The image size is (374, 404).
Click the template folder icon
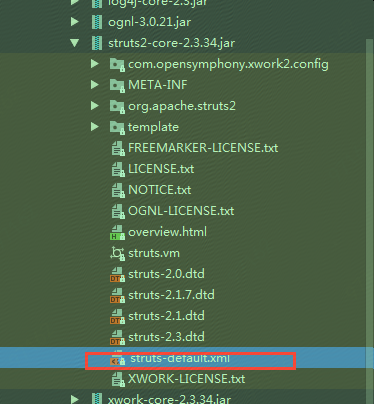(117, 127)
